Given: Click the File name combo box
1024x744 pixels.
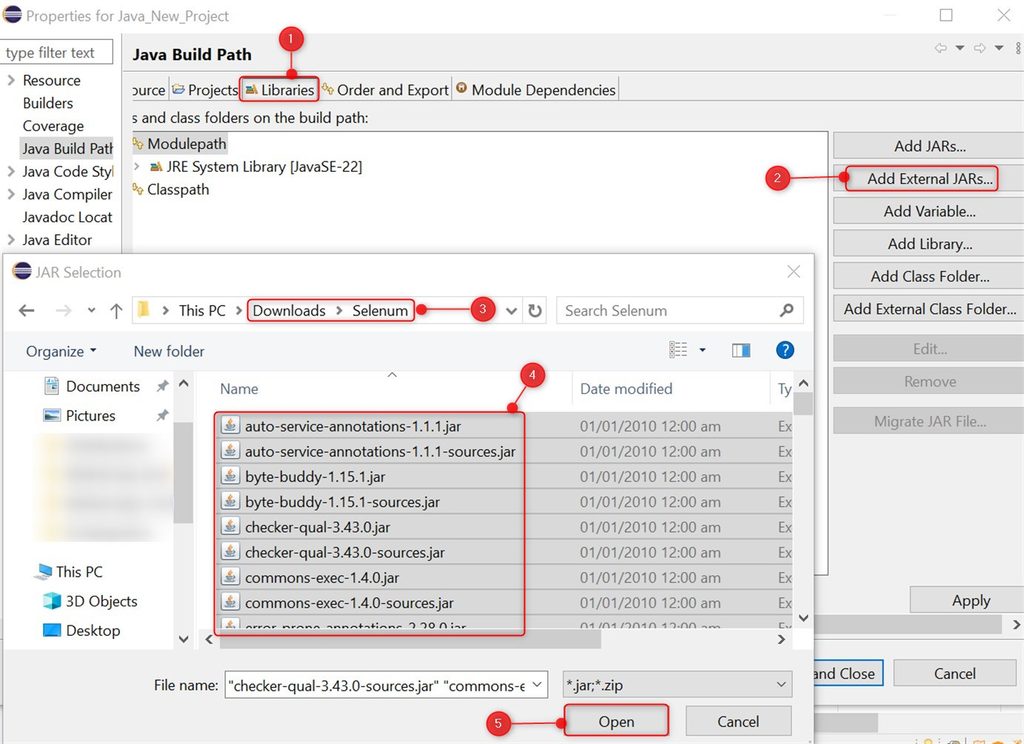Looking at the screenshot, I should (x=386, y=685).
